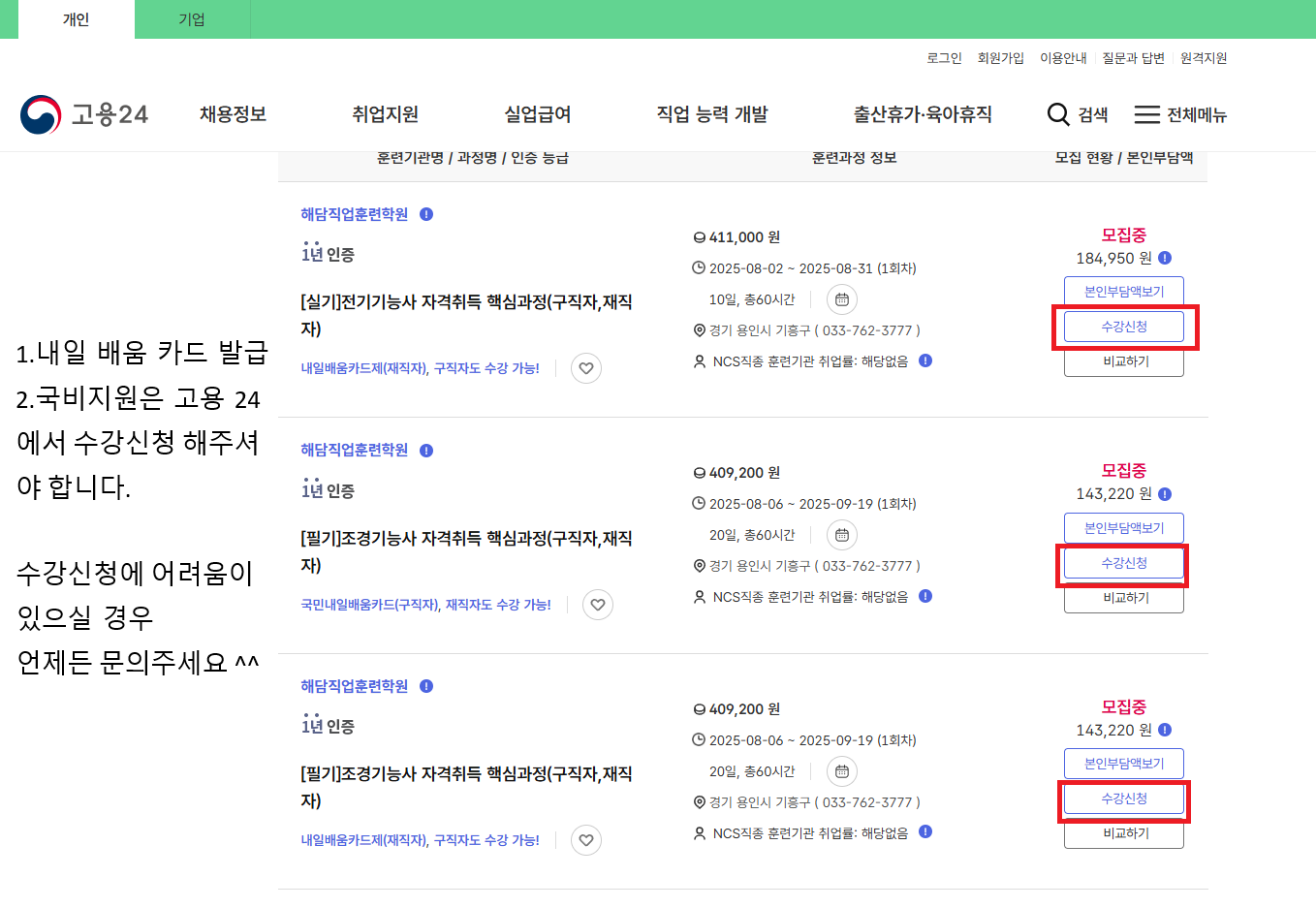1316x908 pixels.
Task: Open the 취업지원 menu
Action: (x=385, y=114)
